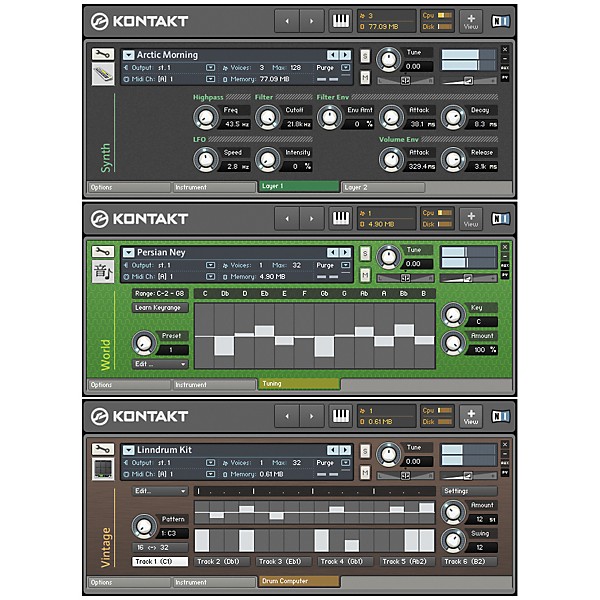Open Options tab in Arctic Morning

129,188
